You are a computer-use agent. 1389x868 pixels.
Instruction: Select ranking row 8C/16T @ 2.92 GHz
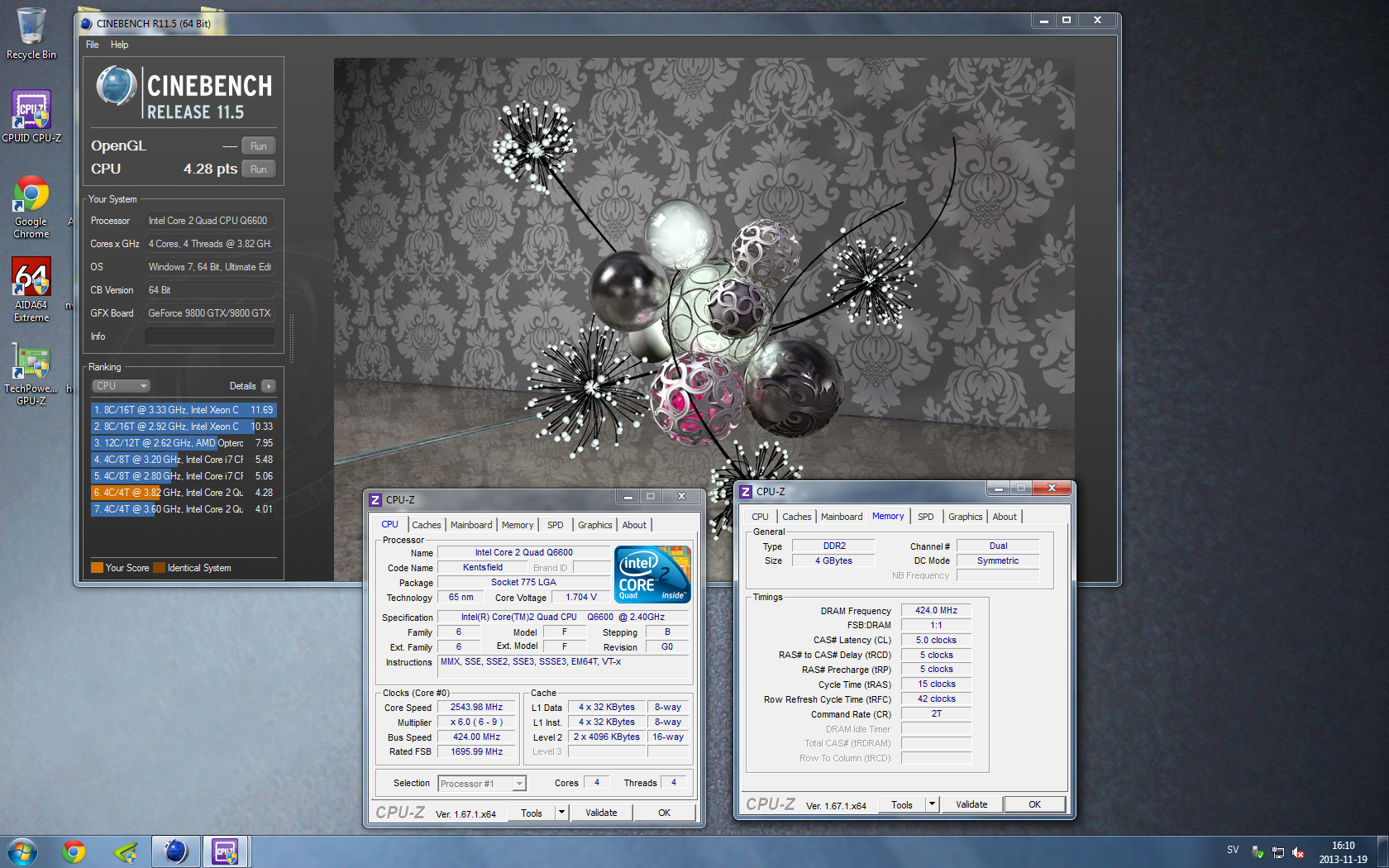coord(184,427)
